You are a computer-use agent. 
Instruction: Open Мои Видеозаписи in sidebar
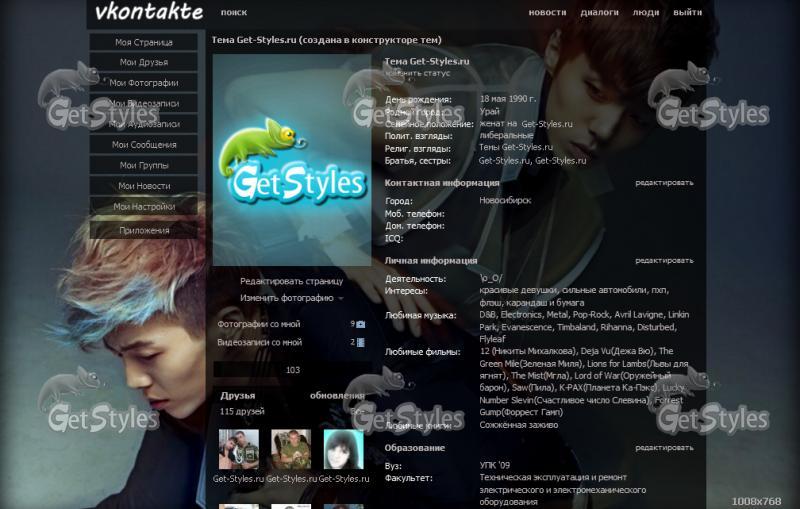pos(143,104)
